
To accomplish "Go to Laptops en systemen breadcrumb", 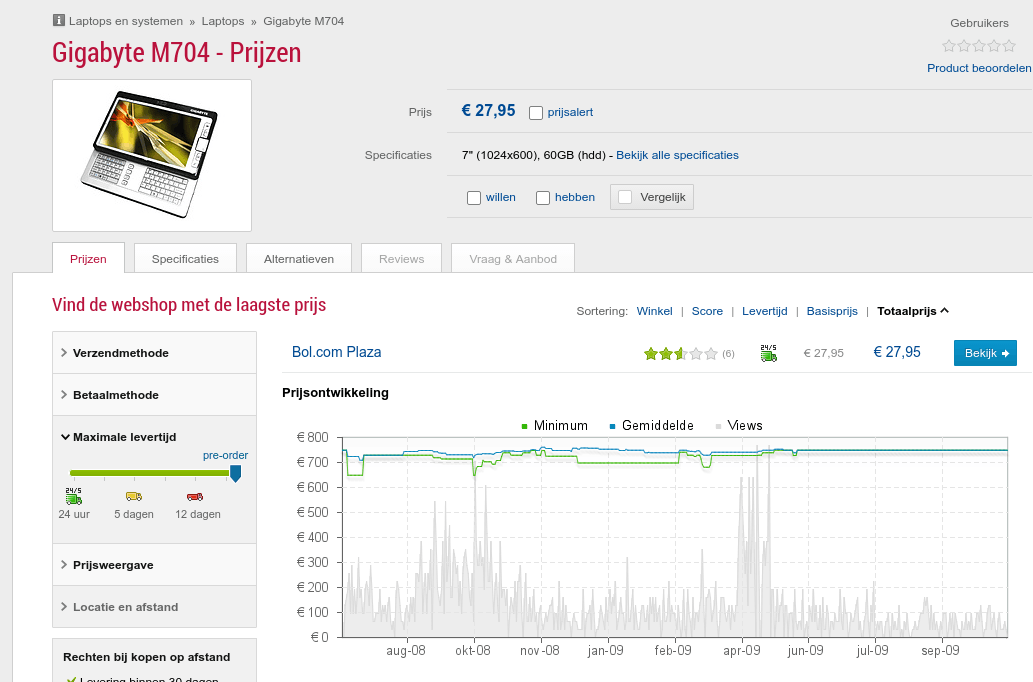I will [126, 21].
